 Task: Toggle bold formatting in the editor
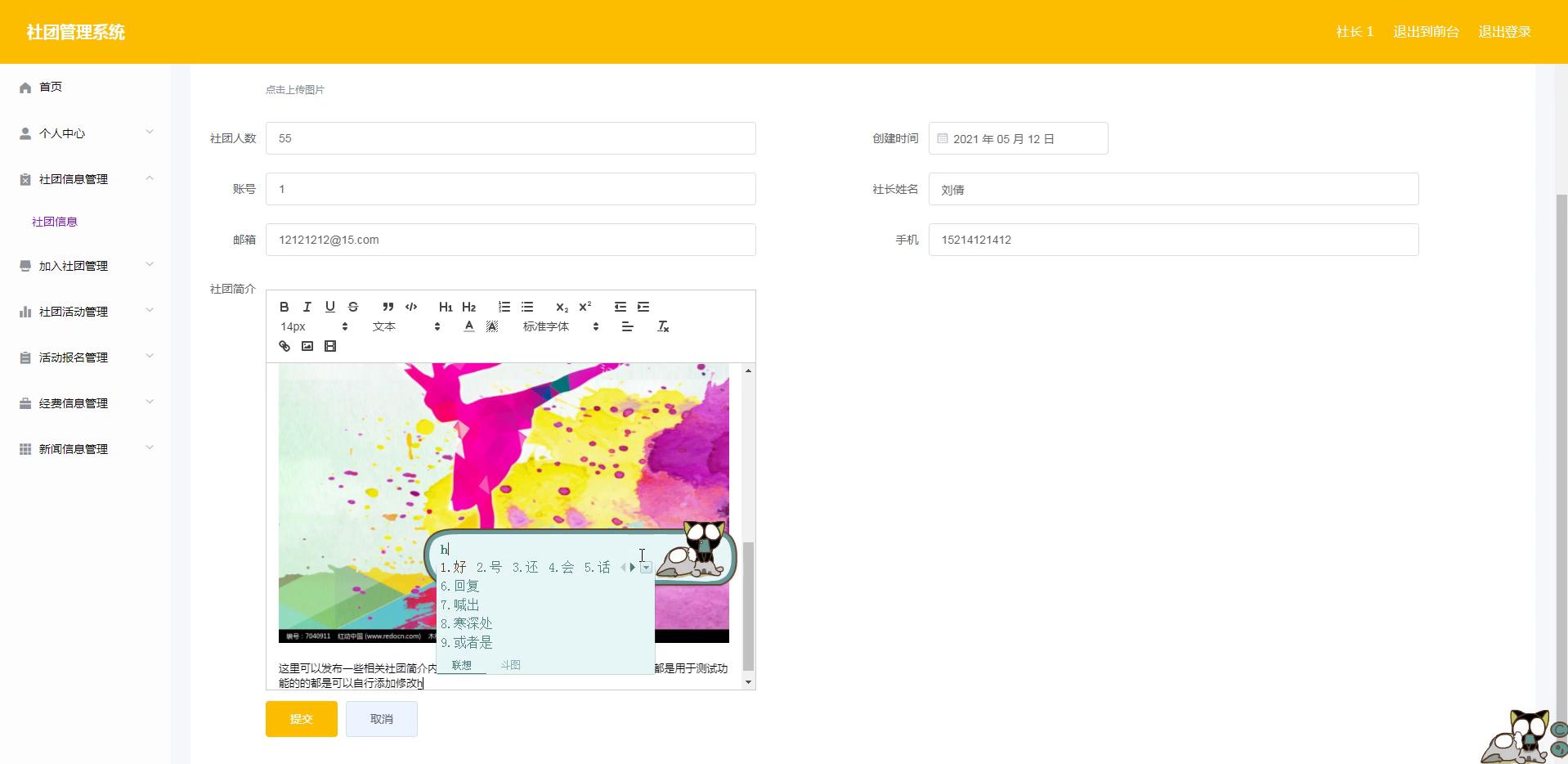pyautogui.click(x=284, y=307)
